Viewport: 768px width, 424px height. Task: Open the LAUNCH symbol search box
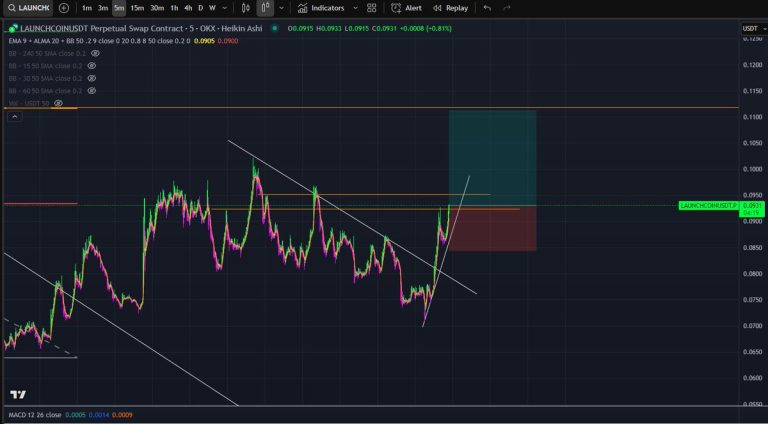click(27, 8)
